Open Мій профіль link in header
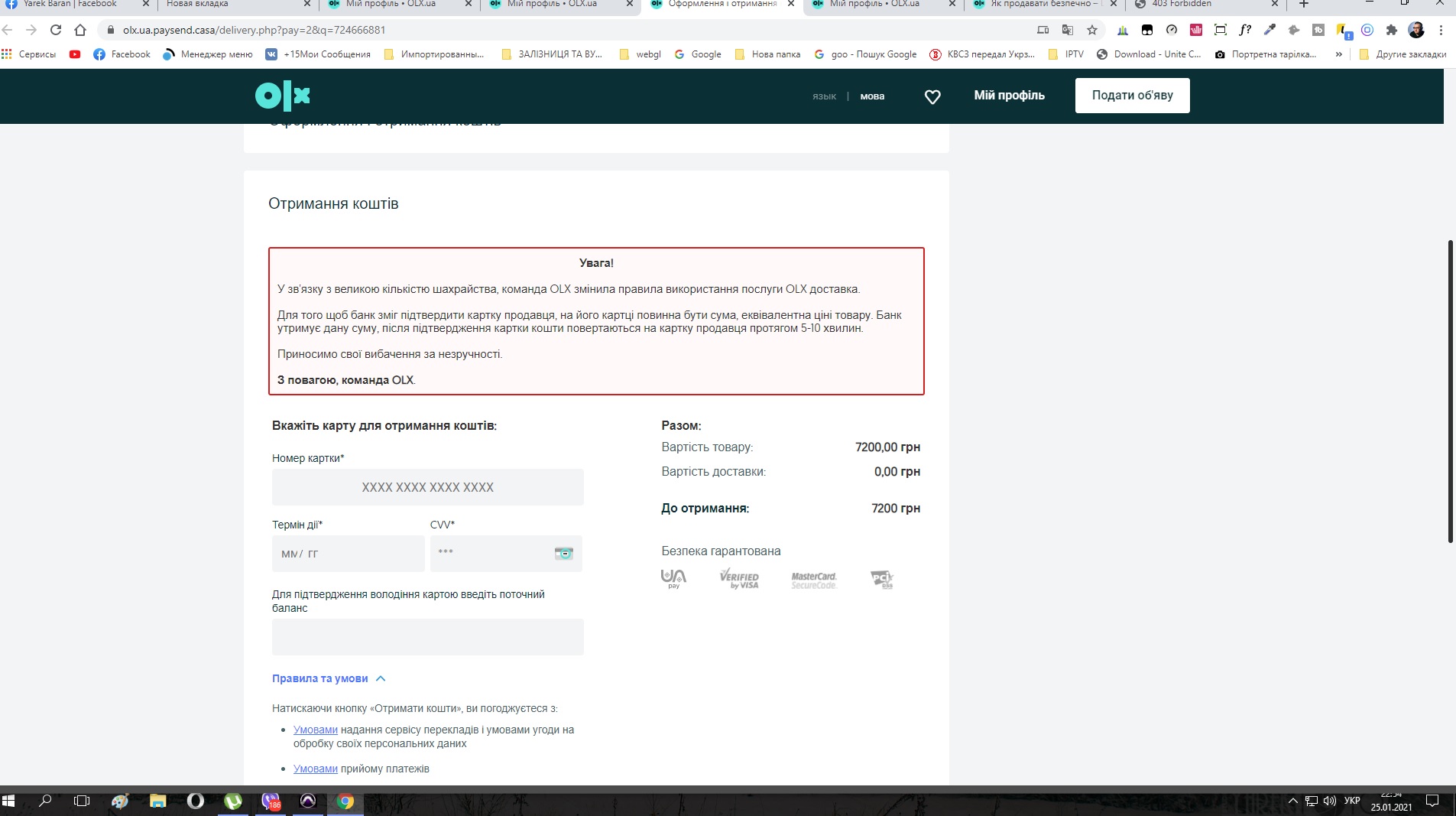Screen dimensions: 1456x816 1009,96
